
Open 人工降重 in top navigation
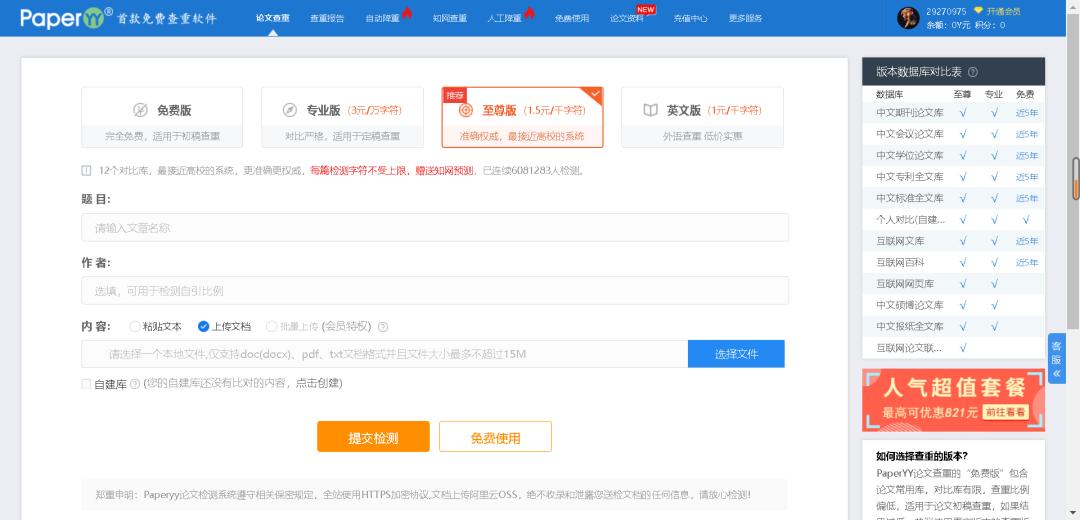click(x=504, y=19)
